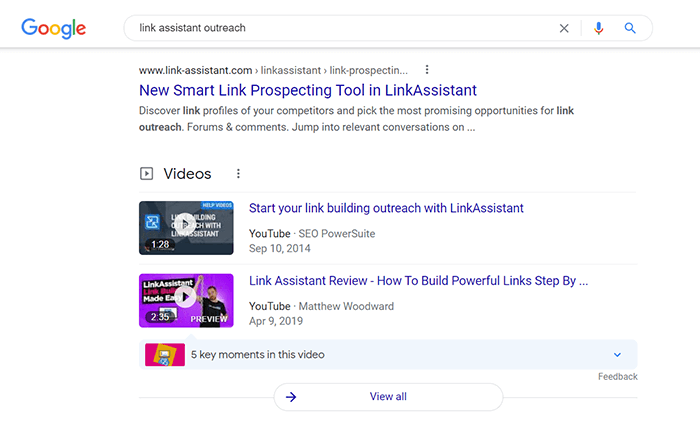Click 'YouTube · Matthew Woodward' source text
This screenshot has width=700, height=433.
pyautogui.click(x=321, y=307)
